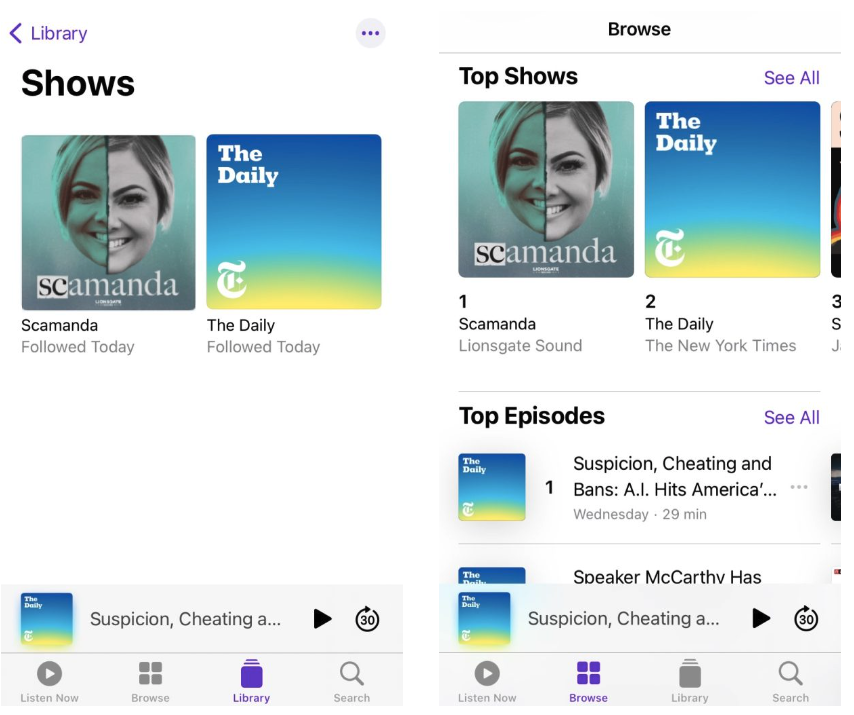Select The Daily cover in Top Shows
The height and width of the screenshot is (715, 854).
tap(732, 189)
